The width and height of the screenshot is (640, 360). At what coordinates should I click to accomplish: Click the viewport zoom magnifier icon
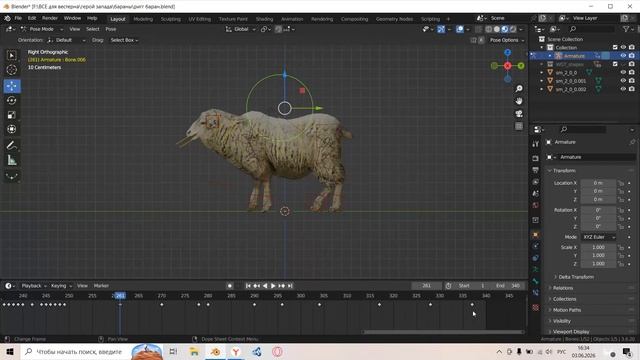[x=519, y=89]
